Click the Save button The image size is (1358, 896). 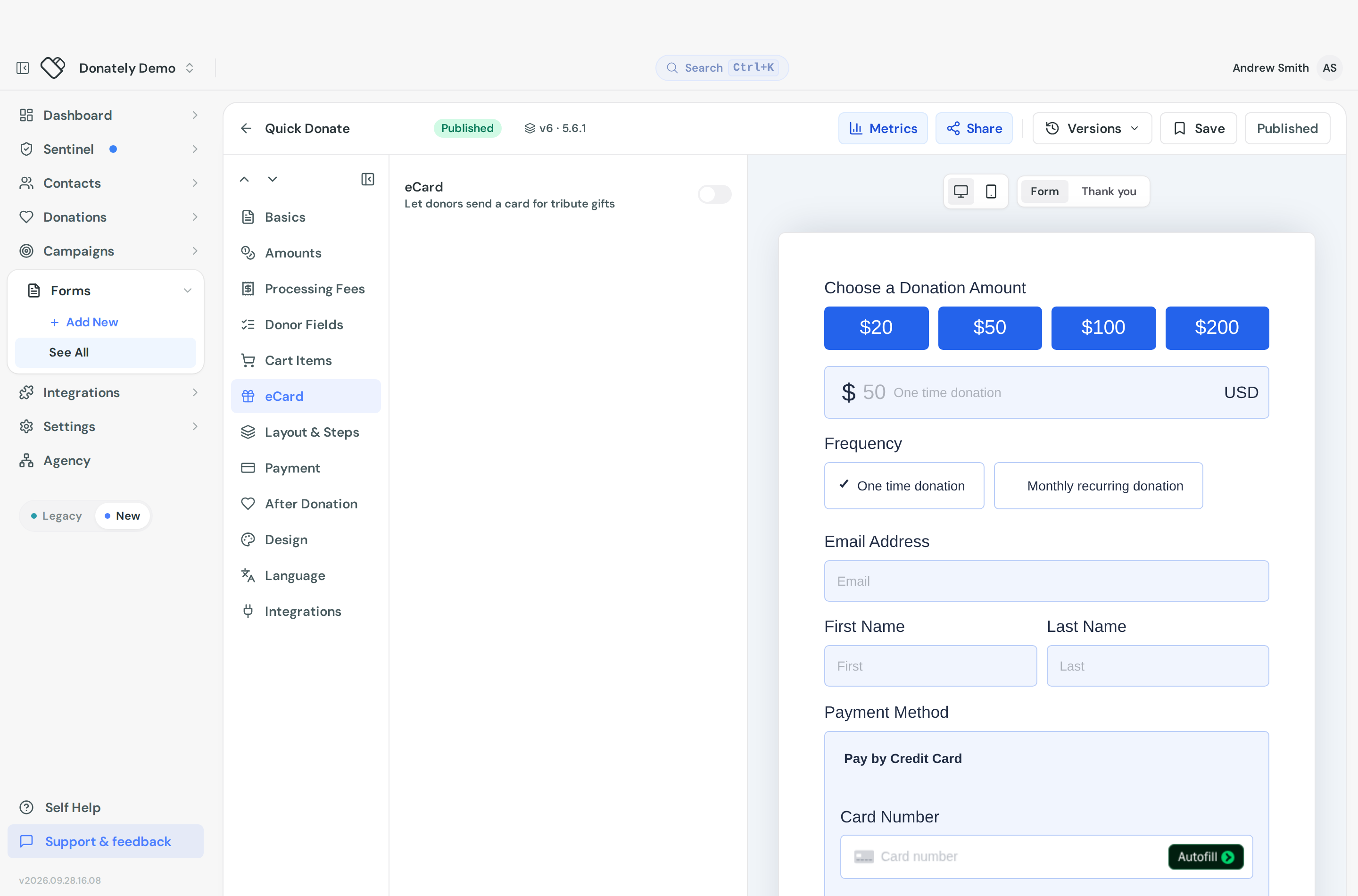[x=1198, y=129]
